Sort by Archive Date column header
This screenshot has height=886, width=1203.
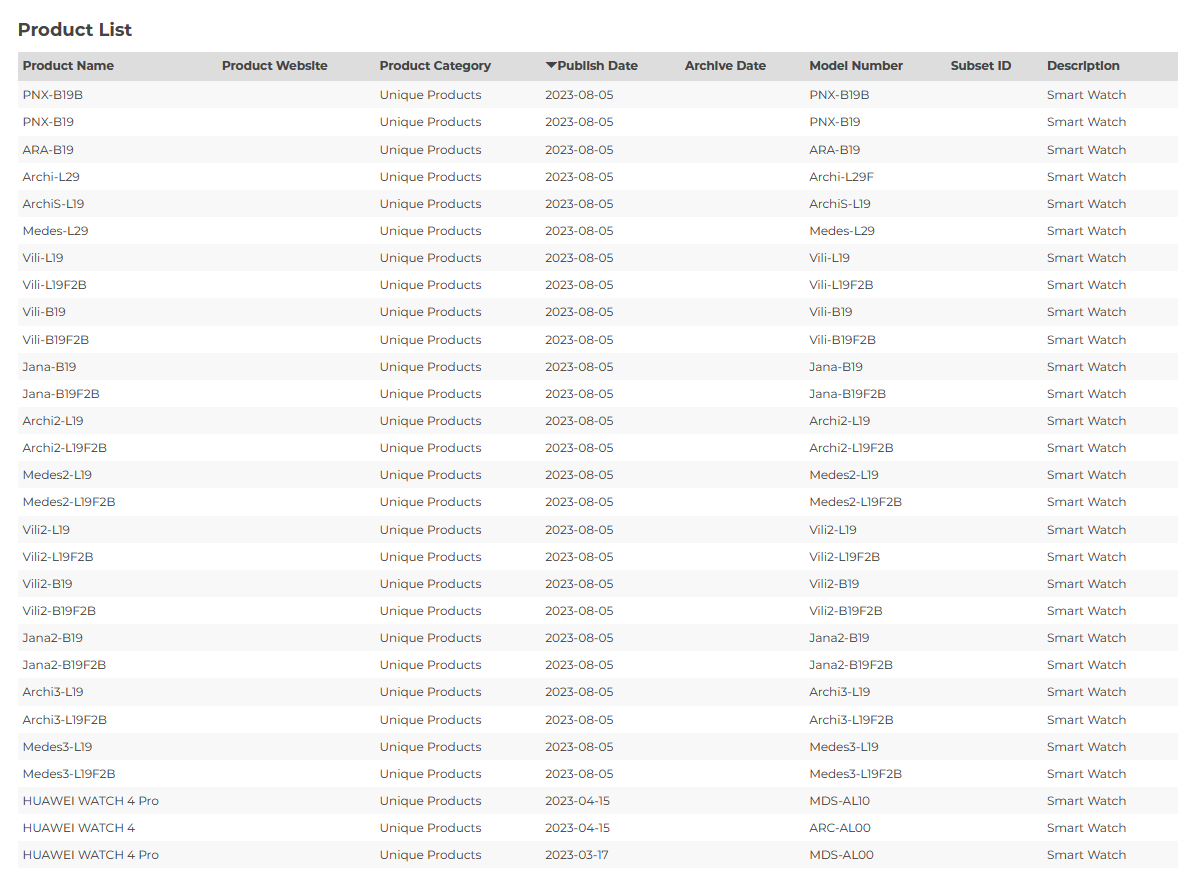(725, 66)
